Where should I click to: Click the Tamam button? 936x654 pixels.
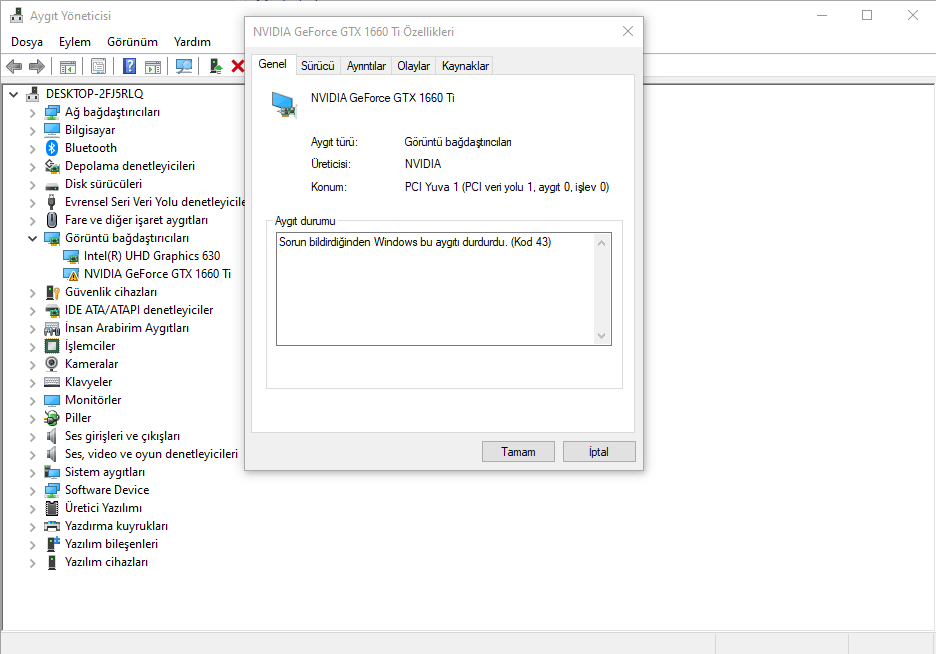(518, 452)
